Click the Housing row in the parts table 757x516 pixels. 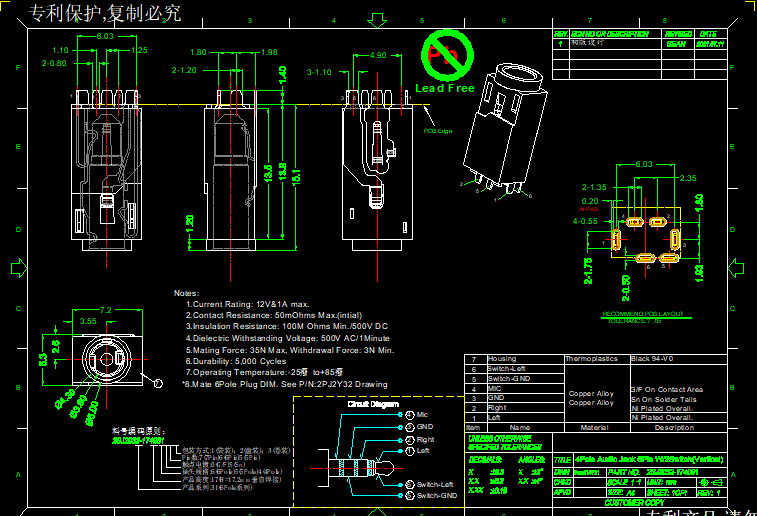pyautogui.click(x=502, y=359)
